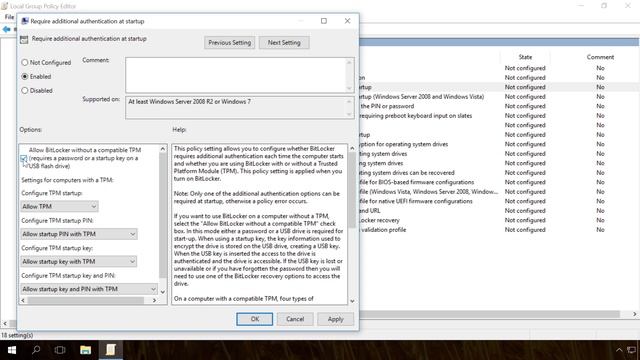Image resolution: width=640 pixels, height=360 pixels.
Task: Click the Options pane scroll up arrow
Action: 163,149
